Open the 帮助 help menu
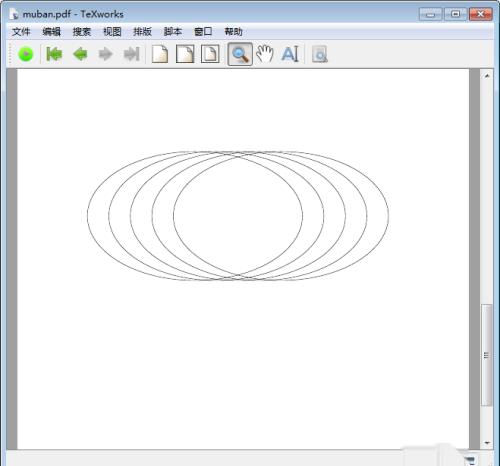Image resolution: width=500 pixels, height=466 pixels. click(x=233, y=32)
